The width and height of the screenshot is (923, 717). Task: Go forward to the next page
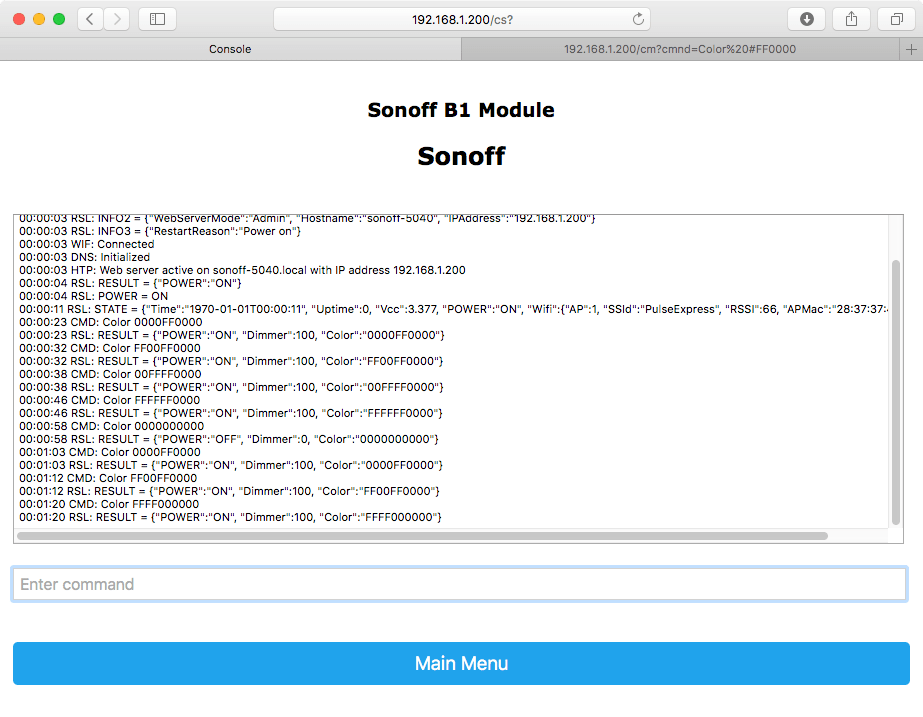(x=117, y=19)
